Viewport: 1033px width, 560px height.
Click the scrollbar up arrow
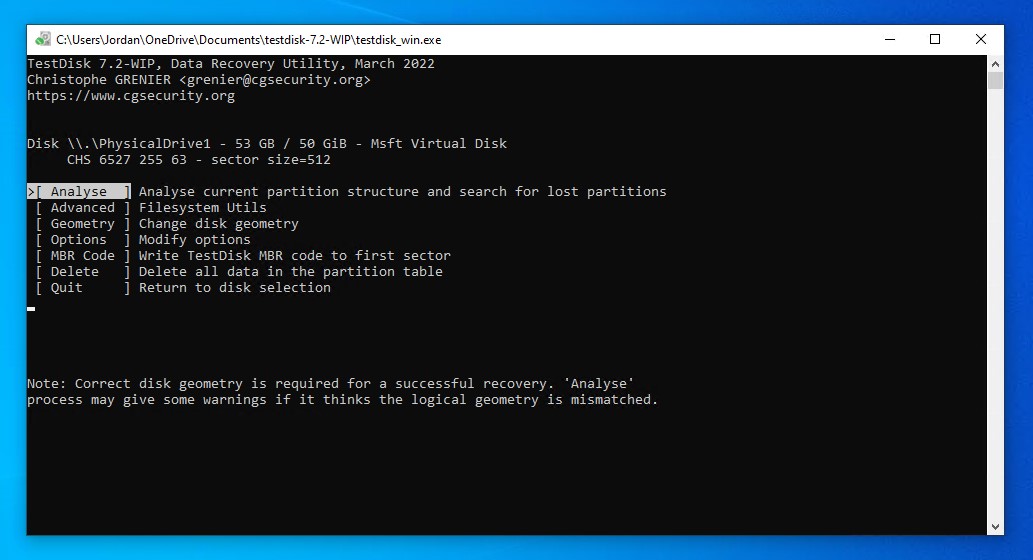995,64
